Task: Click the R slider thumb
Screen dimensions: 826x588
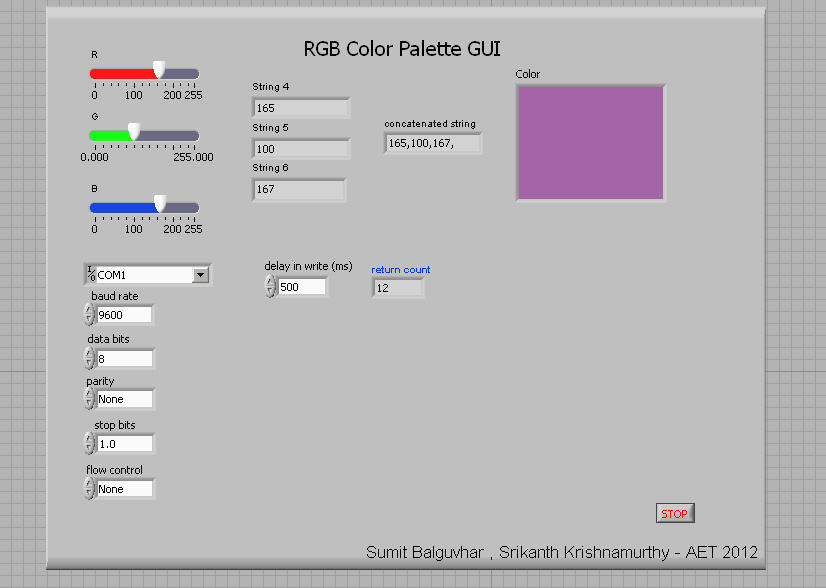Action: (x=159, y=70)
